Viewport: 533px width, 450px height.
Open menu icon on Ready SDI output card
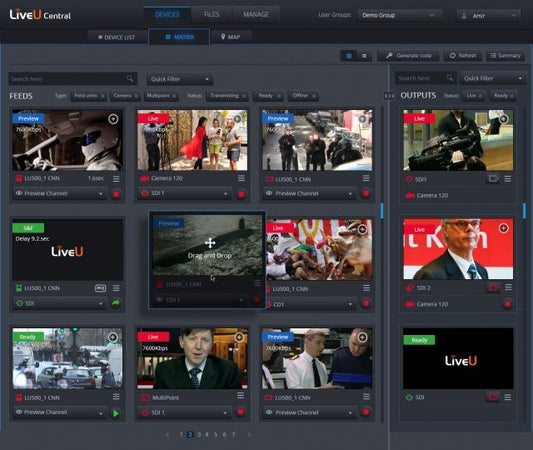(x=508, y=397)
